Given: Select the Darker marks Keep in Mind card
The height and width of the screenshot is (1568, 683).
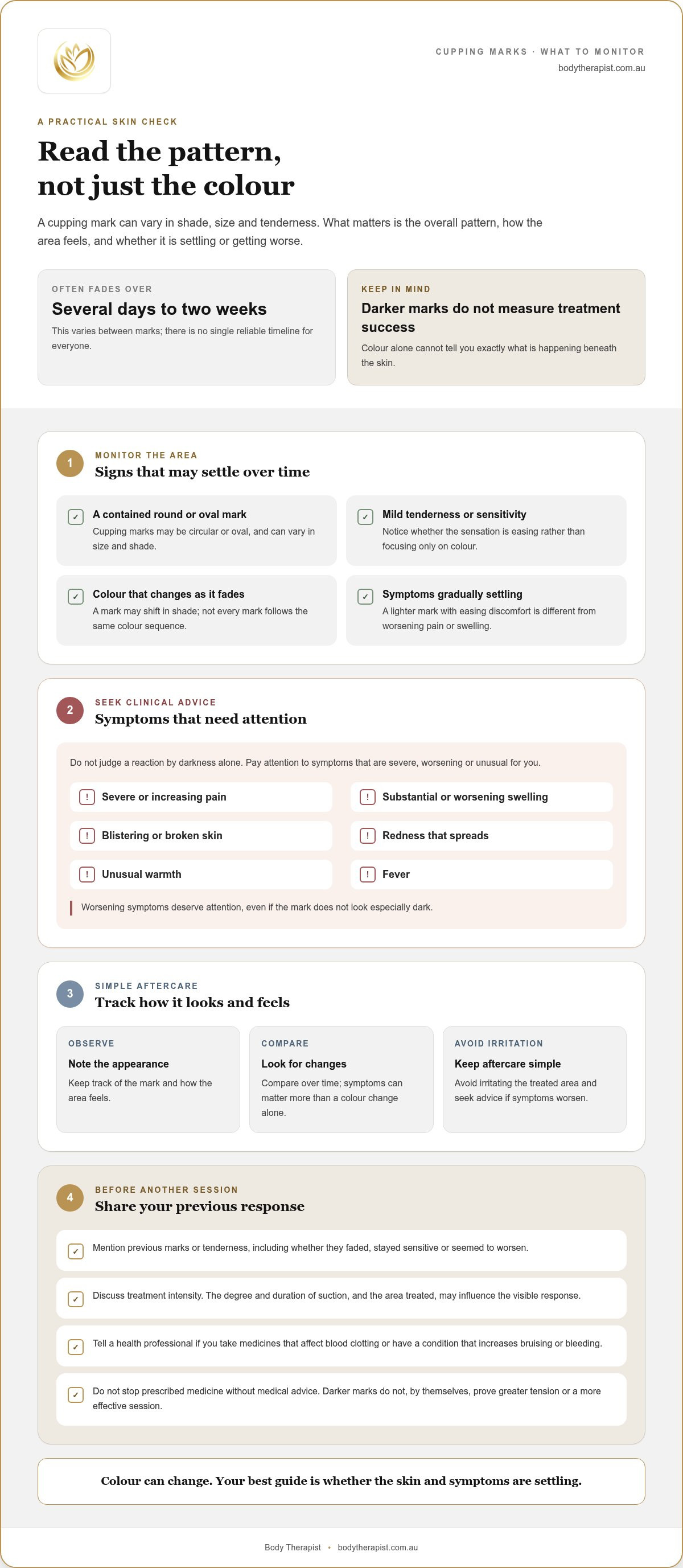Looking at the screenshot, I should click(x=496, y=327).
